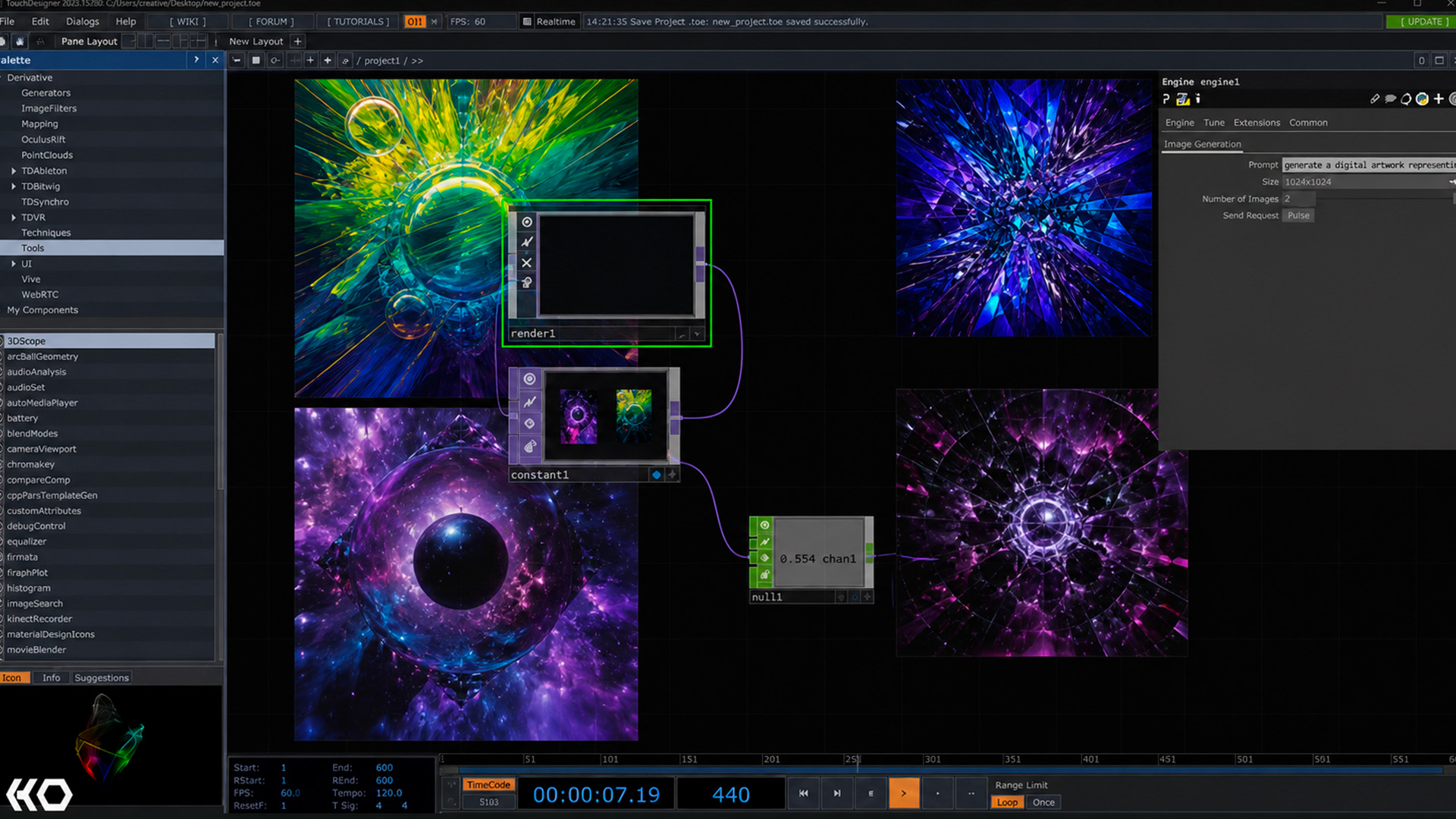Step one frame forward in transport controls
Viewport: 1456px width, 819px height.
(x=837, y=793)
